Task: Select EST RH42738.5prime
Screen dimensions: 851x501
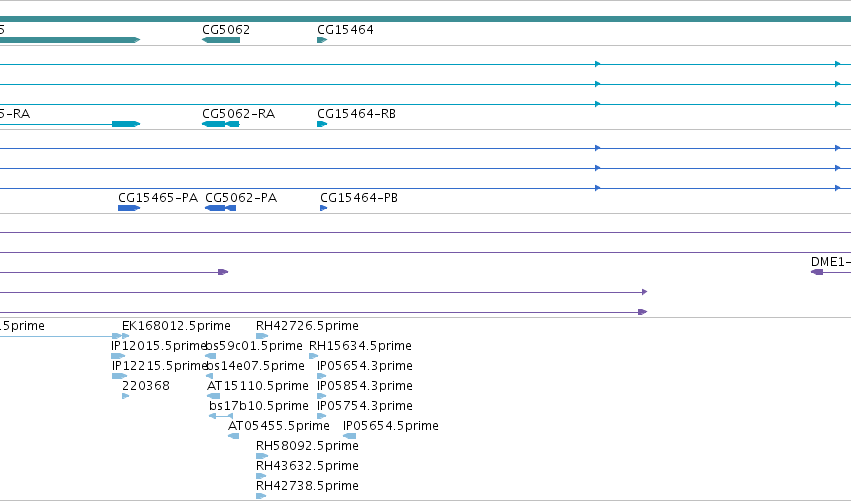Action: coord(307,487)
